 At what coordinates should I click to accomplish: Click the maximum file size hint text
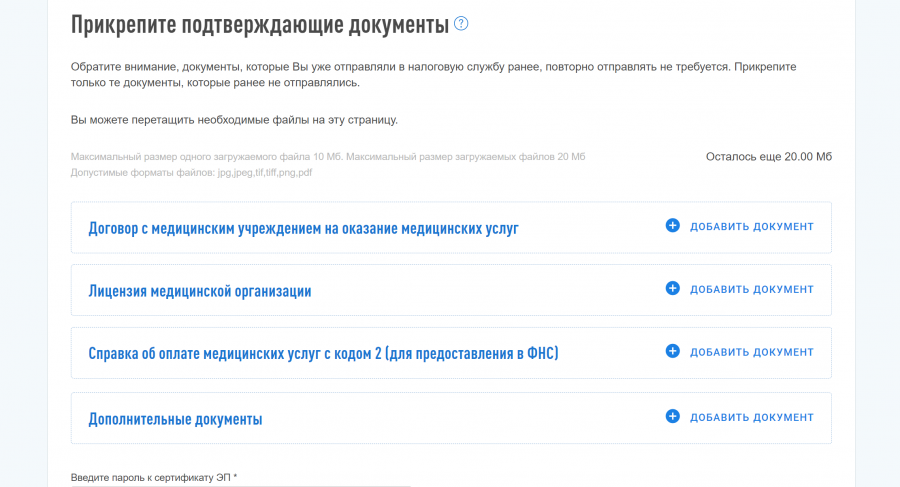tap(327, 158)
